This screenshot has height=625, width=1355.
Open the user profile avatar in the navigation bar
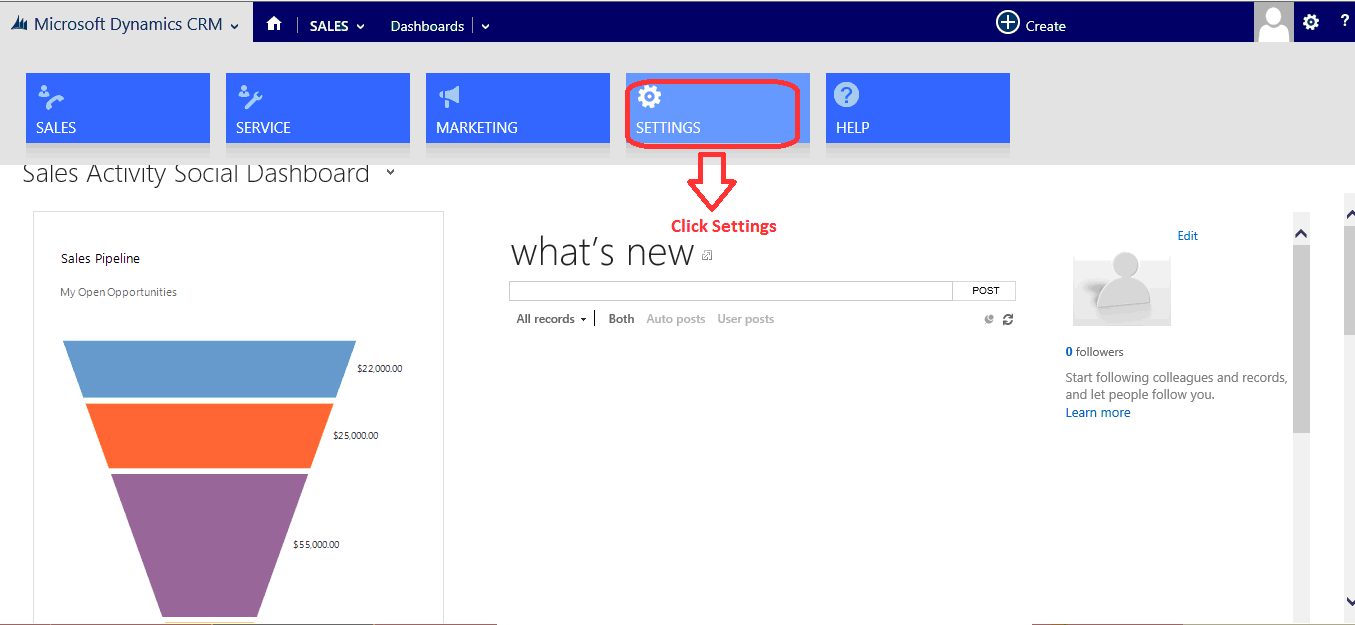[1273, 22]
